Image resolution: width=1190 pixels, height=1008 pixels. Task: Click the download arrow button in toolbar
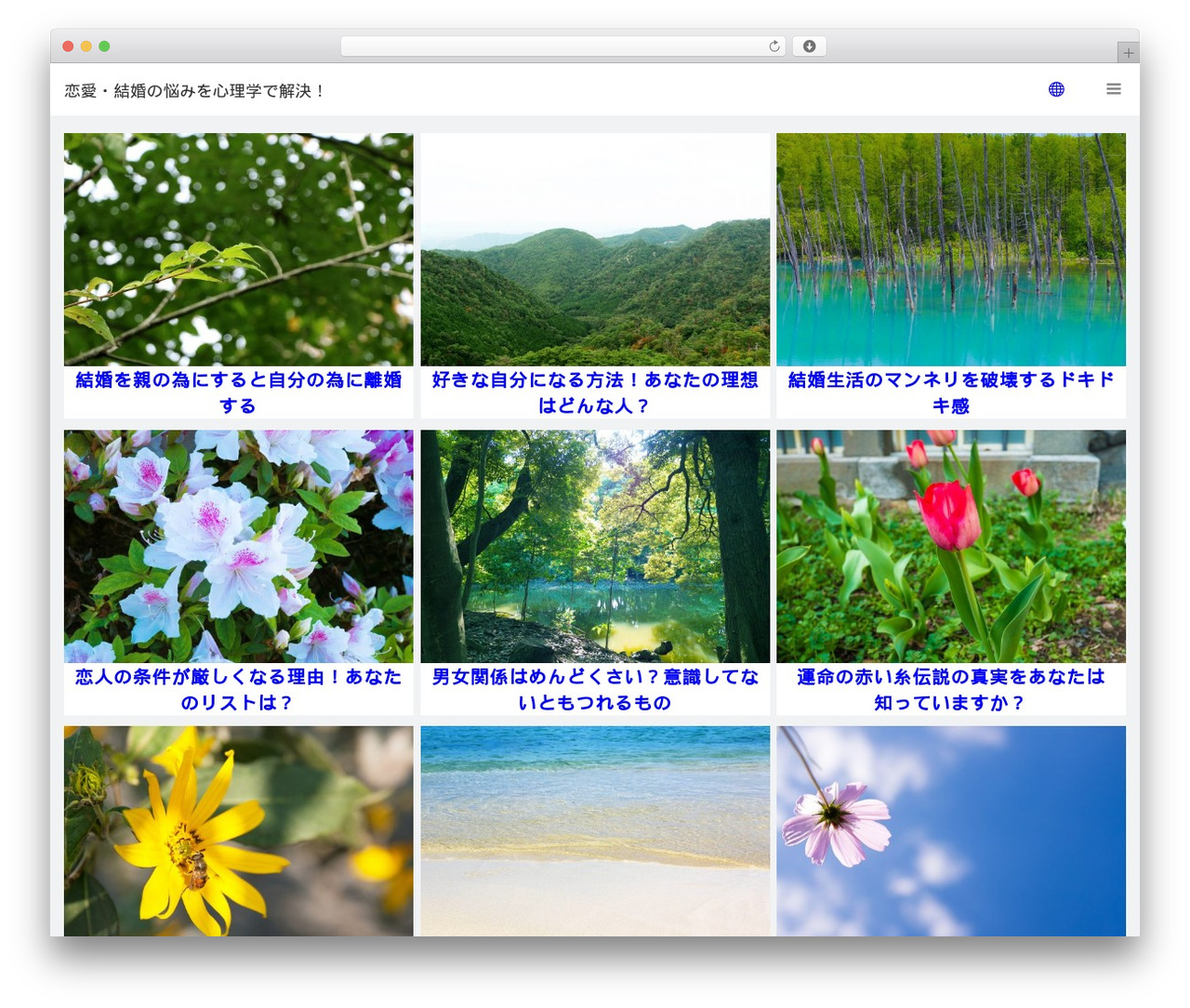tap(809, 46)
